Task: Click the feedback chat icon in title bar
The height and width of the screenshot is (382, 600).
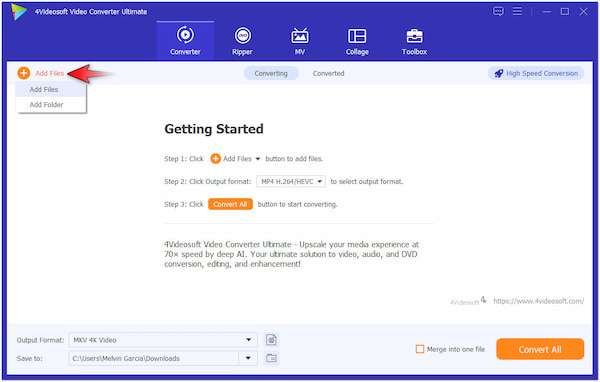Action: 498,11
